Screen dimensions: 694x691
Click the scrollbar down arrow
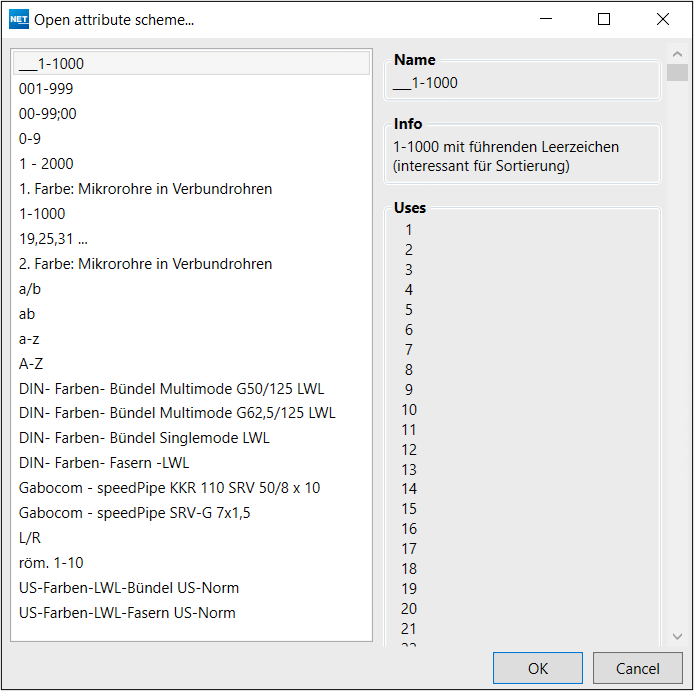pos(677,637)
